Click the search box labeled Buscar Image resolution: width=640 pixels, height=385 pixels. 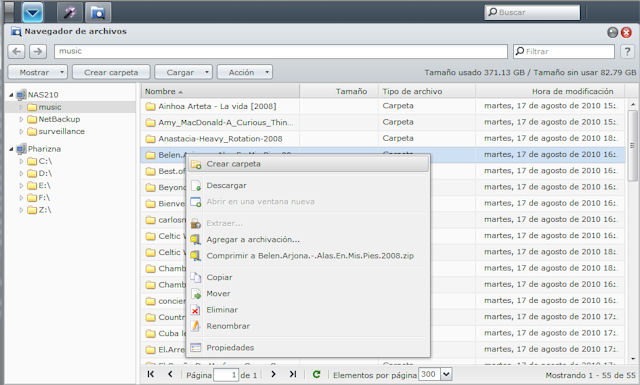(x=532, y=12)
